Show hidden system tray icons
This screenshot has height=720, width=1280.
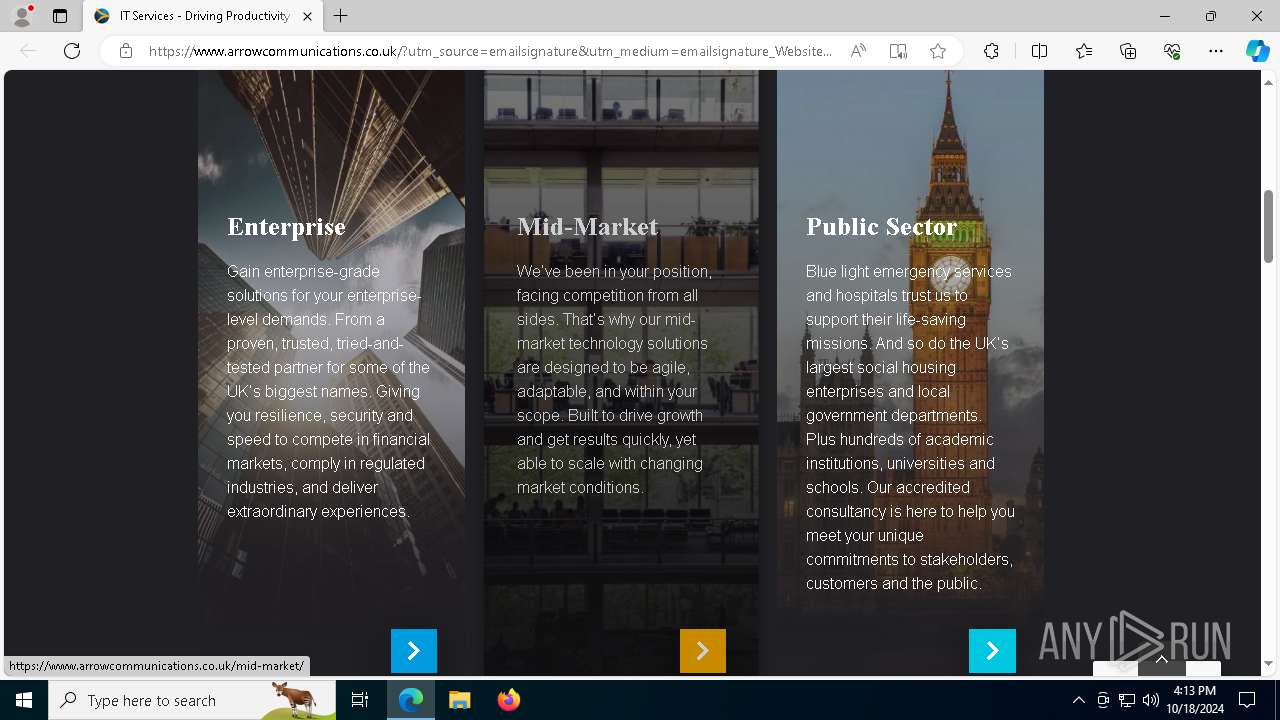1078,700
